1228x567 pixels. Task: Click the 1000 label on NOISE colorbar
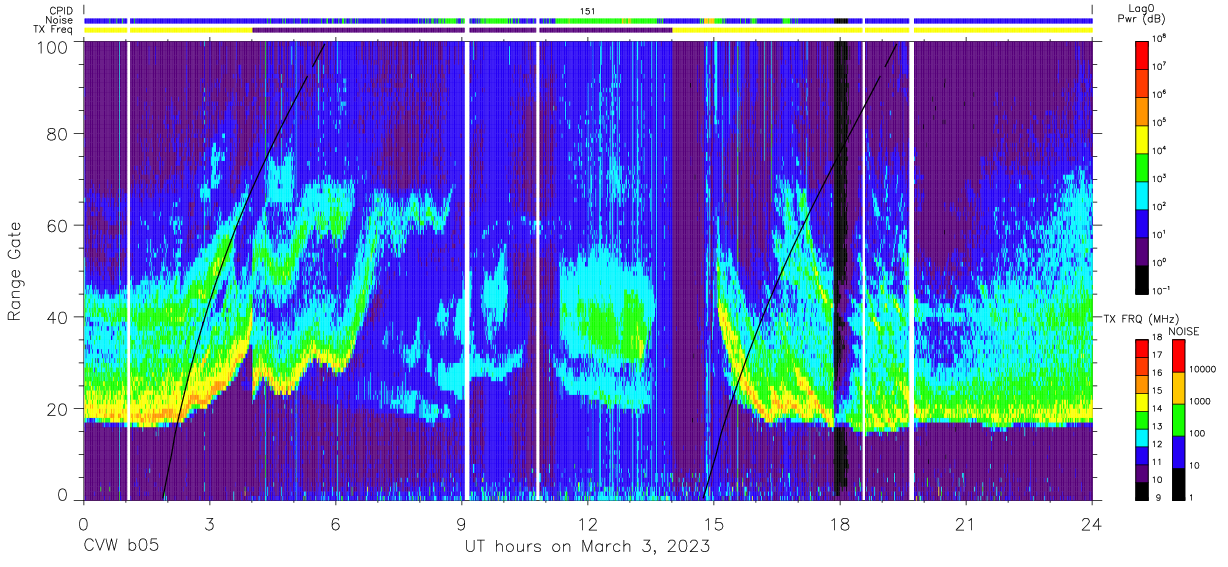[1200, 403]
